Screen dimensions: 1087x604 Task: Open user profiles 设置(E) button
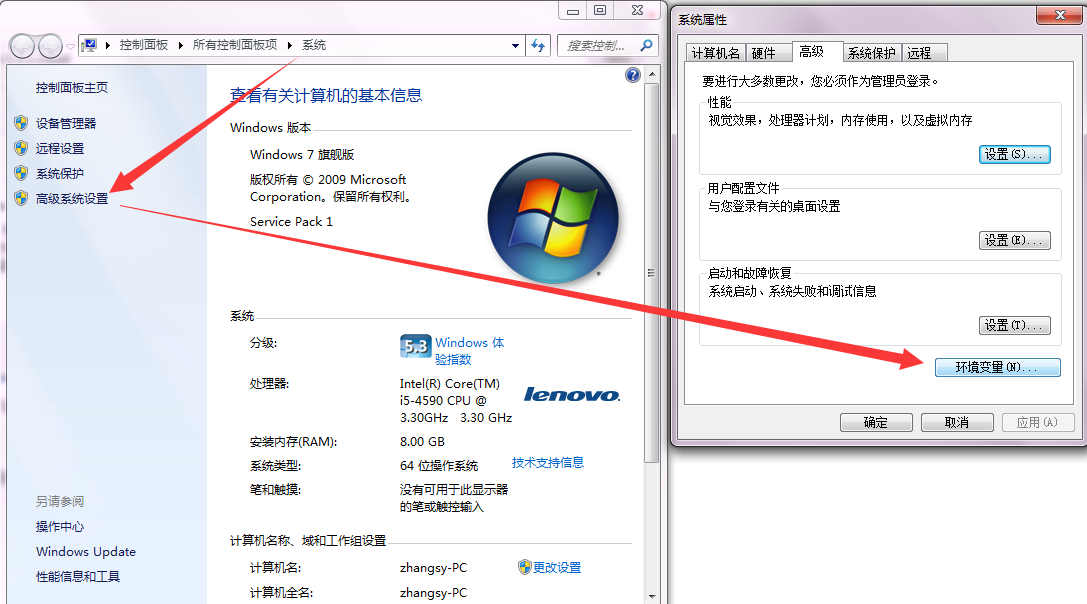[1014, 241]
